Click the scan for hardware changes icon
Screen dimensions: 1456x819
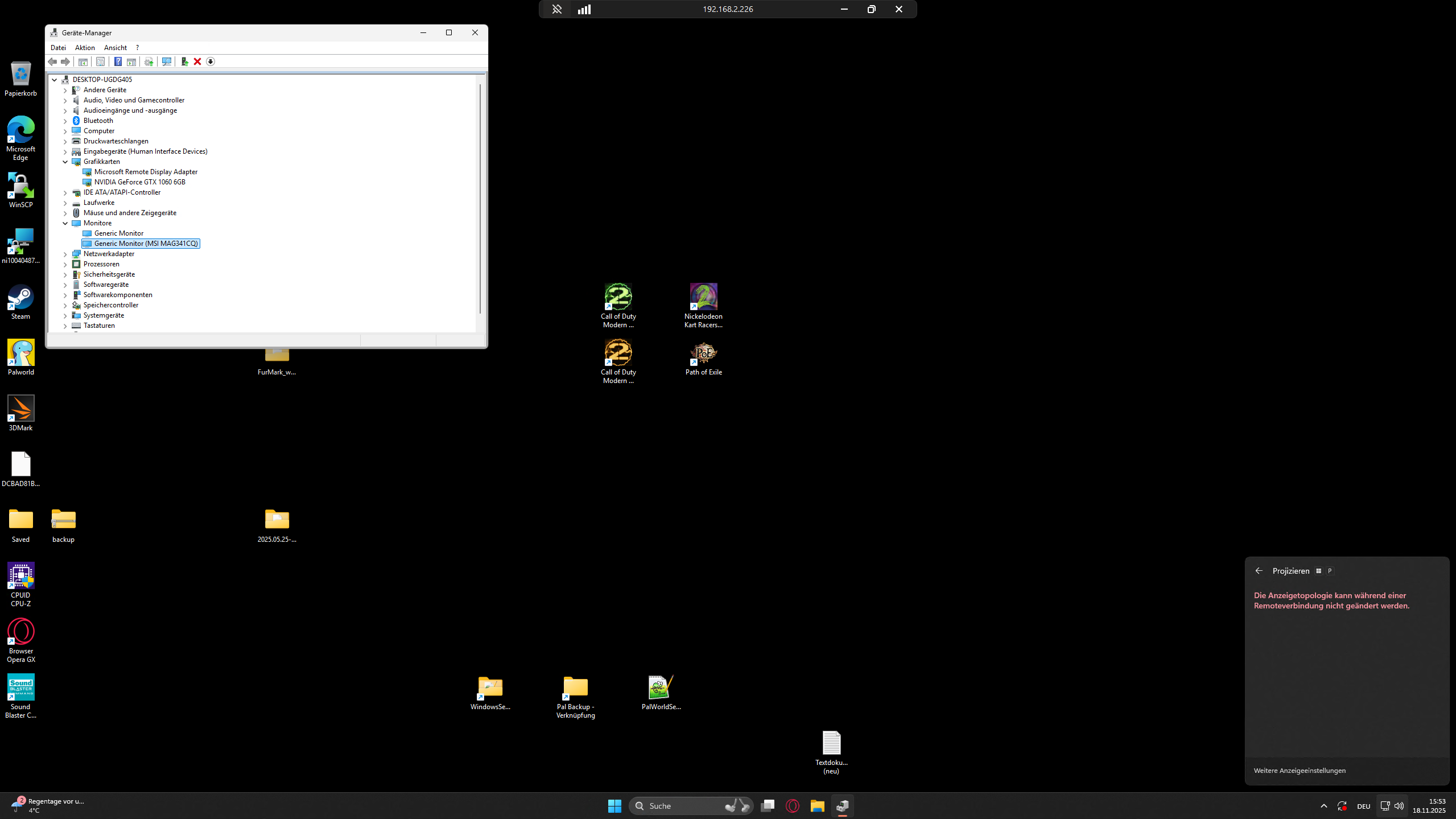click(167, 61)
